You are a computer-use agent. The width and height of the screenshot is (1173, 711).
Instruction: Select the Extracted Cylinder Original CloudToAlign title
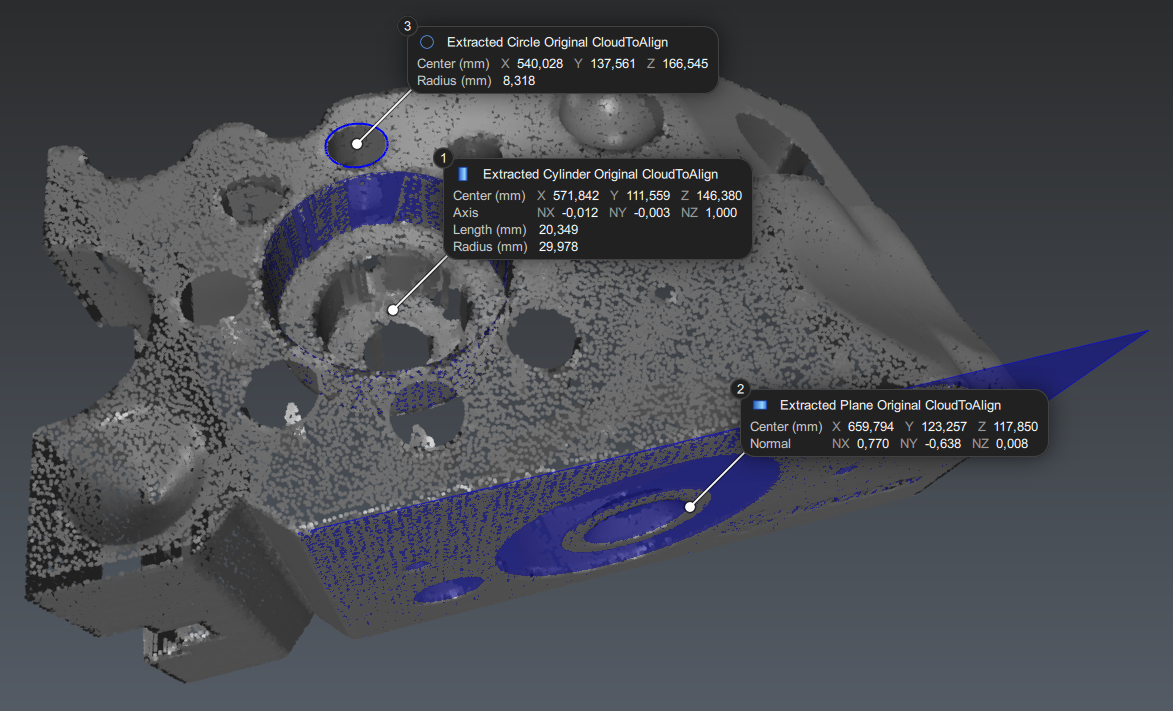(x=600, y=174)
